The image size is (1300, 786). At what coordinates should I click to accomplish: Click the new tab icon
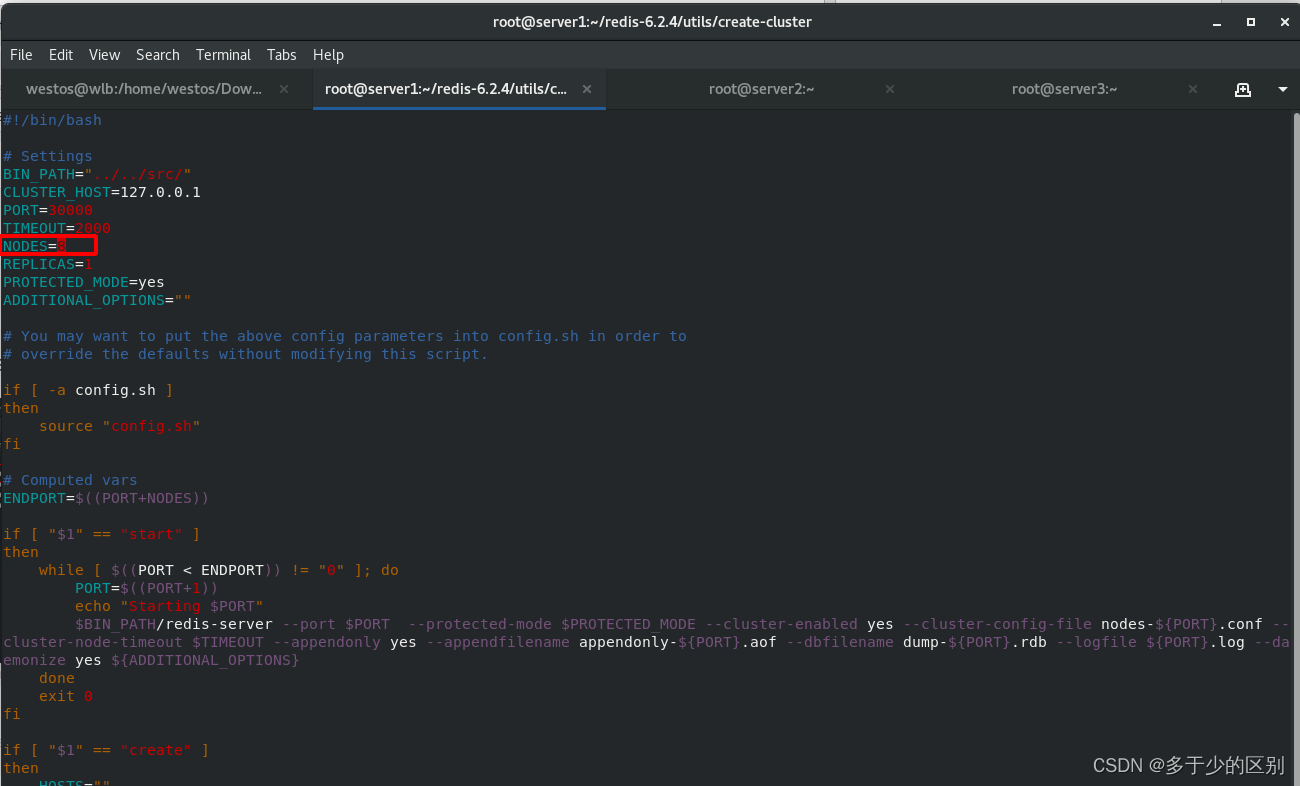coord(1243,89)
